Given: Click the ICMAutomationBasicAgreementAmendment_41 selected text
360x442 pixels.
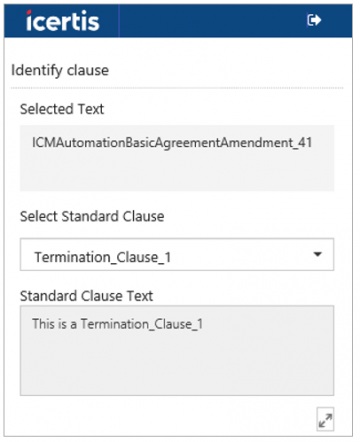Looking at the screenshot, I should 172,143.
